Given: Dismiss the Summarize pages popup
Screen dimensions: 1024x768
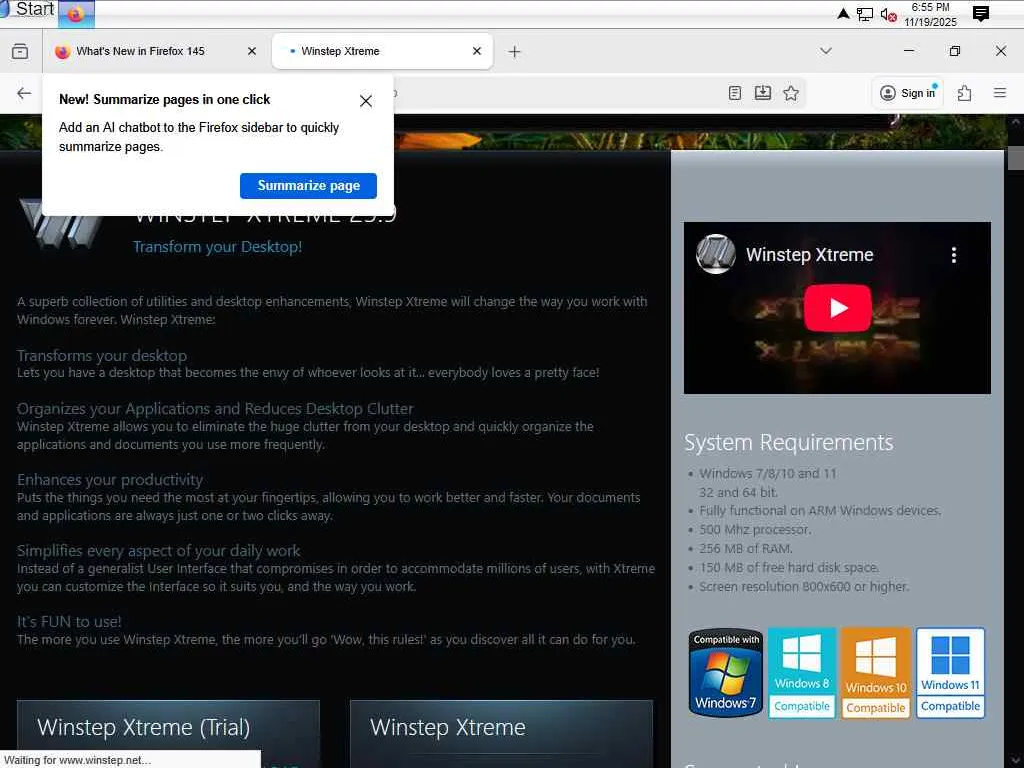Looking at the screenshot, I should 366,101.
